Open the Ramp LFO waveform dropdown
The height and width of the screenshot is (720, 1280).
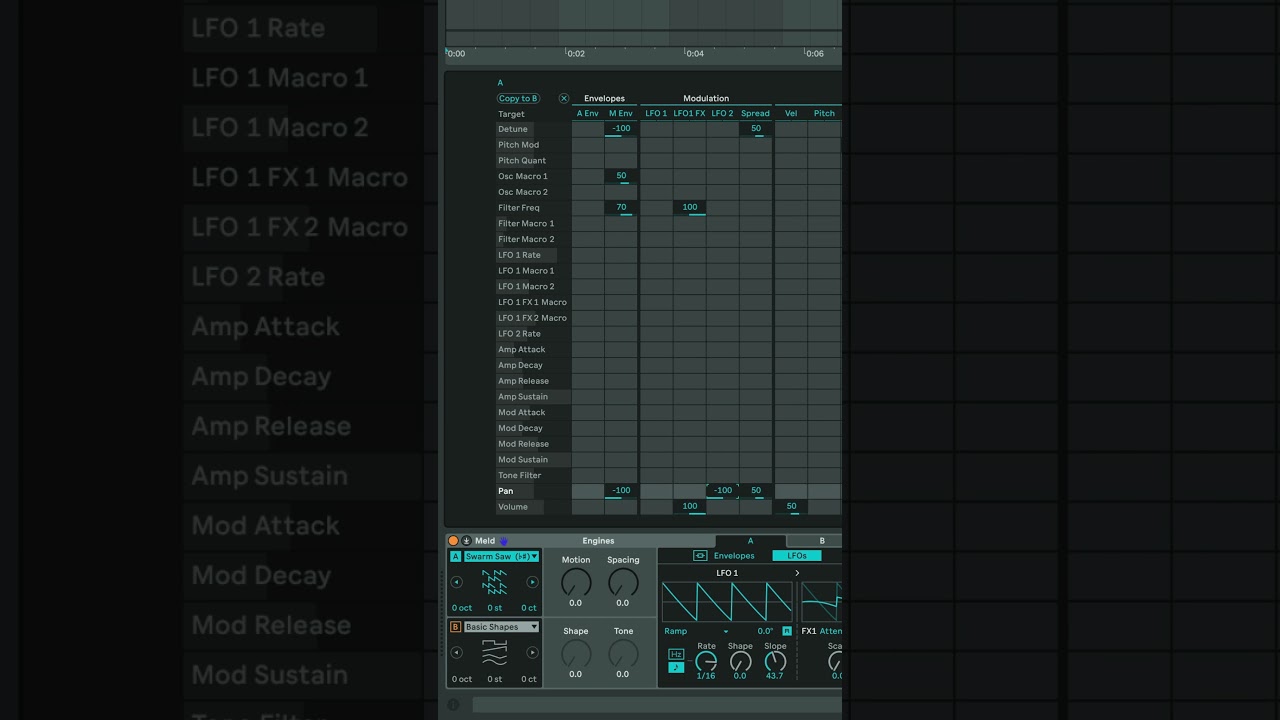696,631
